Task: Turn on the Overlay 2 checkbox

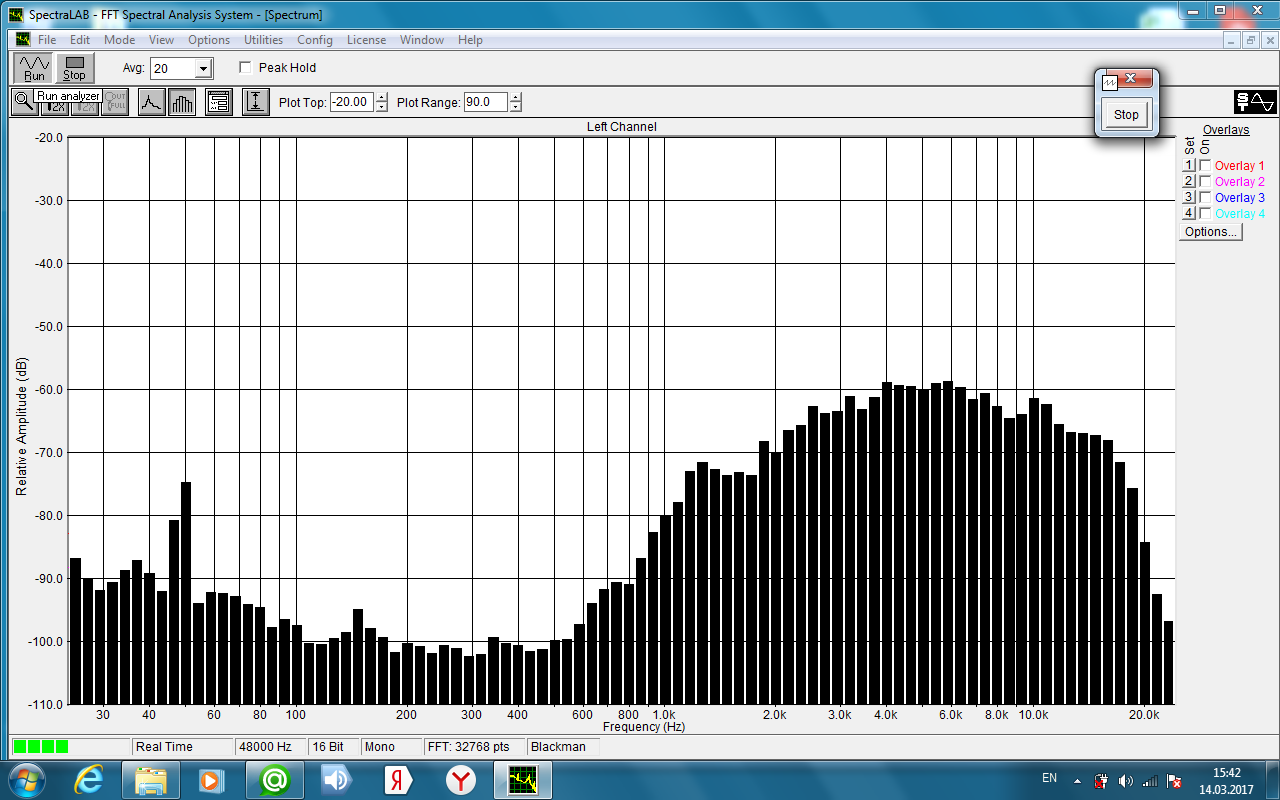Action: click(1205, 182)
